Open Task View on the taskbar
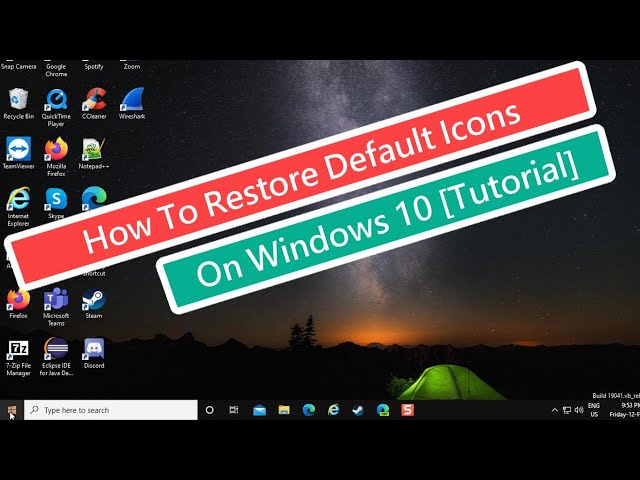Screen dimensions: 640x480 [233, 410]
